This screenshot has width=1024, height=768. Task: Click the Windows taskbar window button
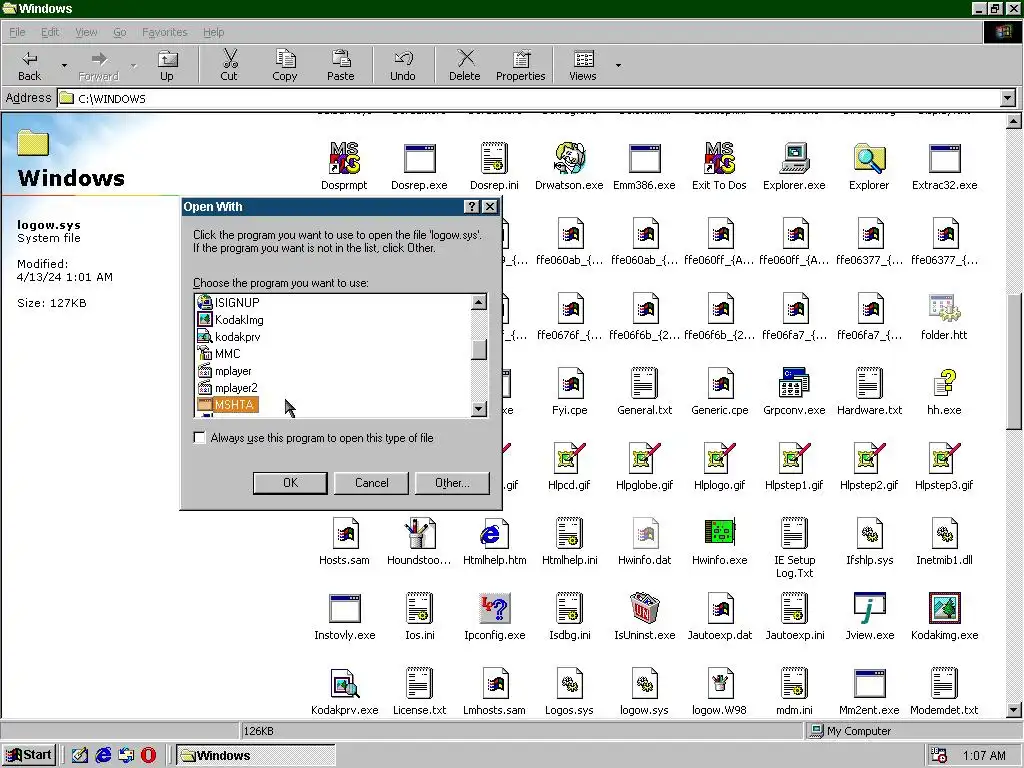255,755
